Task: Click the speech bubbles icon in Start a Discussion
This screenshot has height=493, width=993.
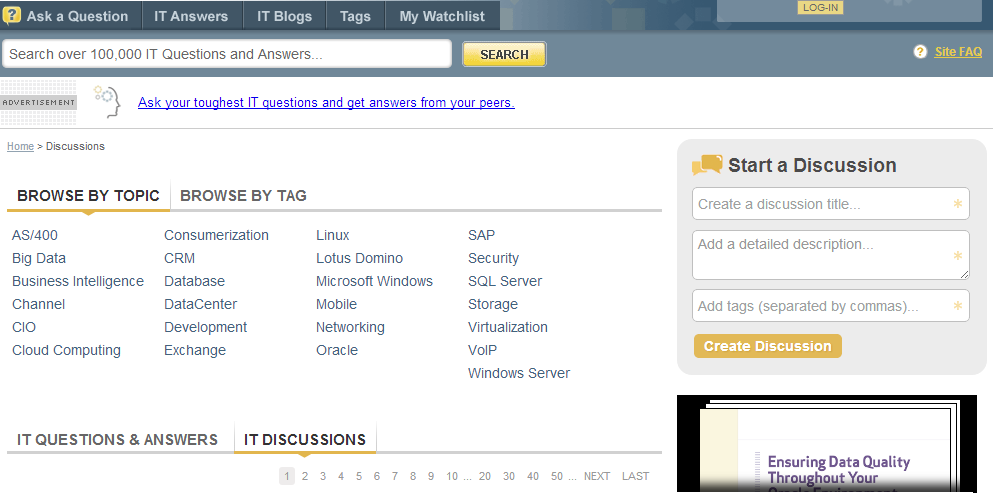Action: click(707, 165)
